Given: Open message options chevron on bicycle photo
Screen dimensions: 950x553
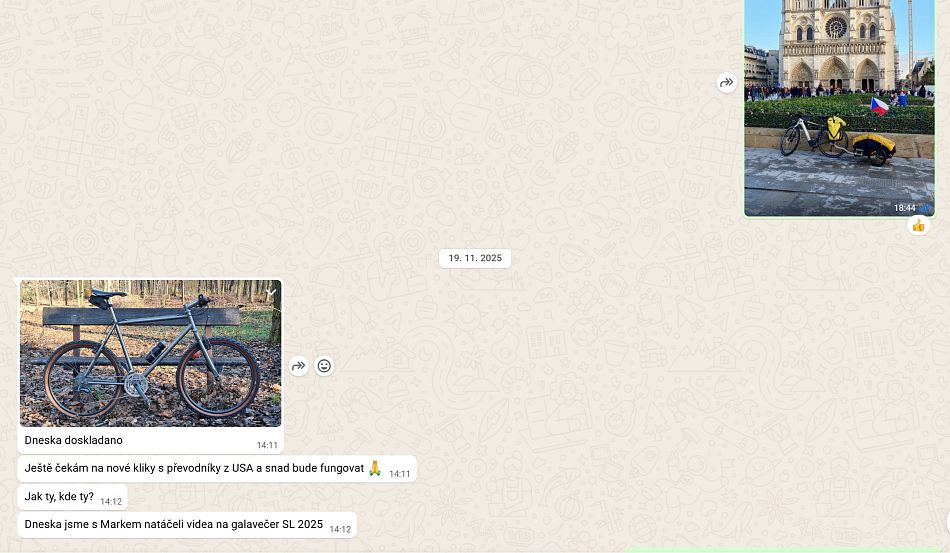Looking at the screenshot, I should tap(270, 292).
